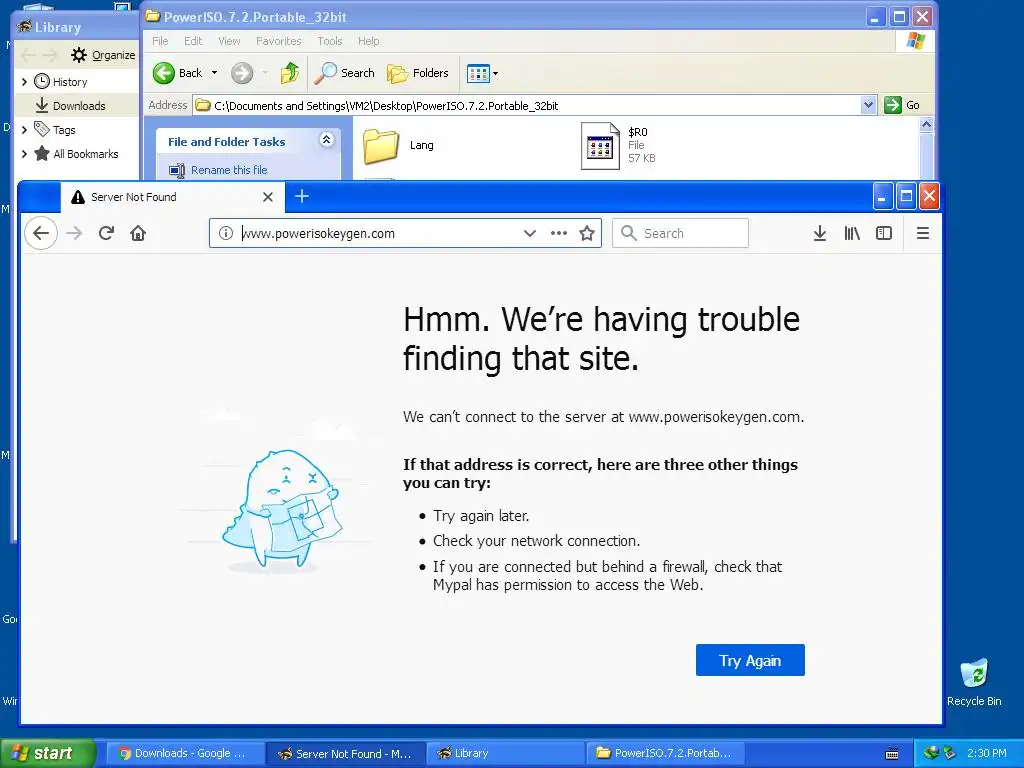
Task: Open Explorer Help menu
Action: pyautogui.click(x=368, y=41)
